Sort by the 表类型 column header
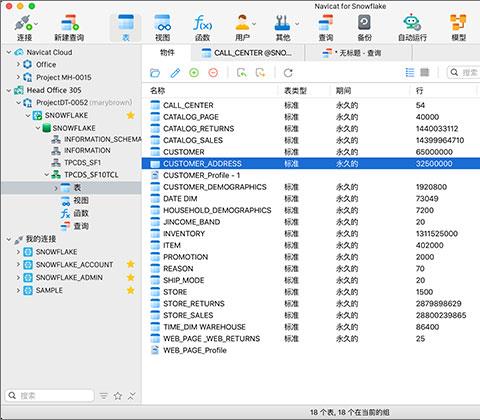 point(304,91)
